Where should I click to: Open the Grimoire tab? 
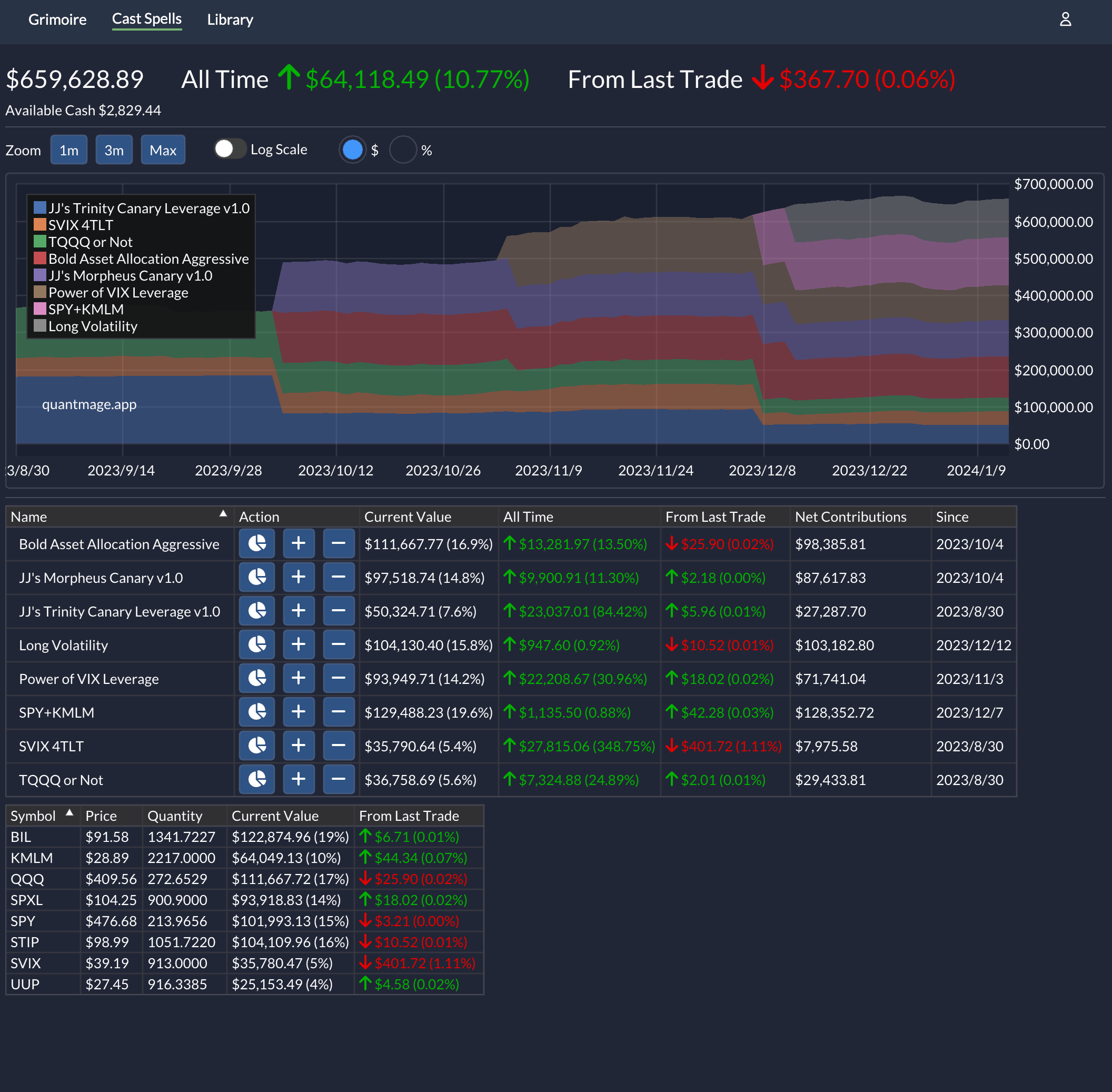(x=57, y=19)
